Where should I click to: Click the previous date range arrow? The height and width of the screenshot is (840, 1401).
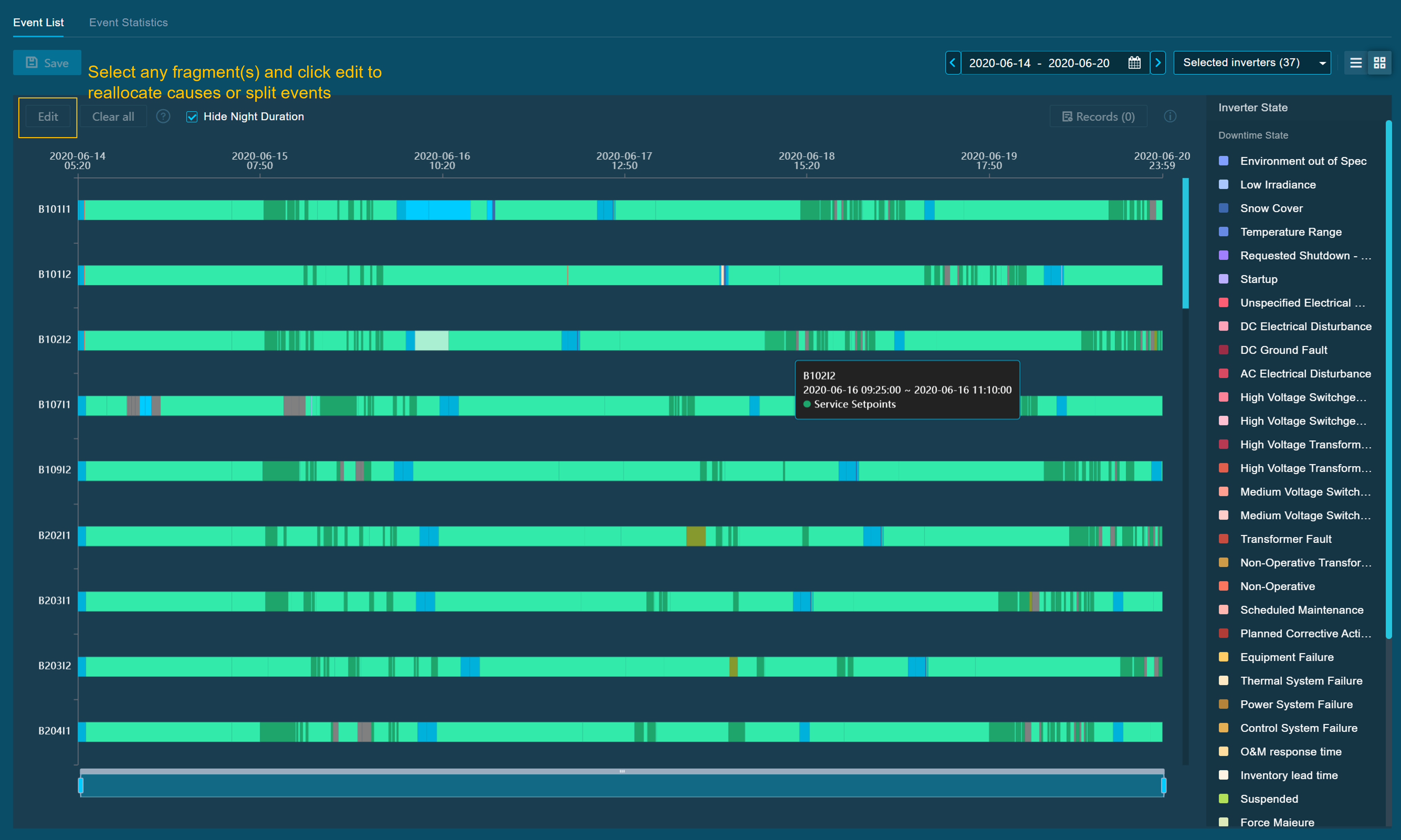tap(953, 63)
